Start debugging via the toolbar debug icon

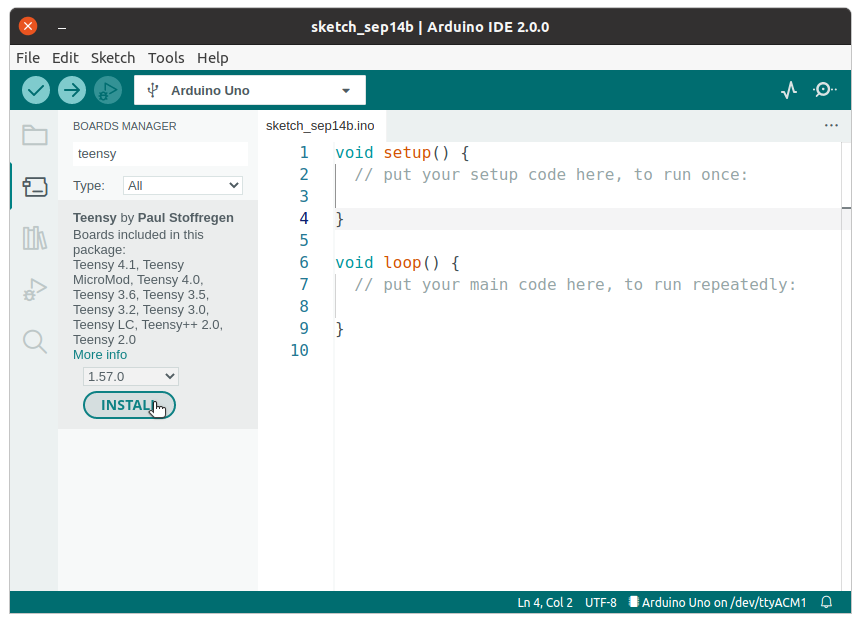point(107,90)
